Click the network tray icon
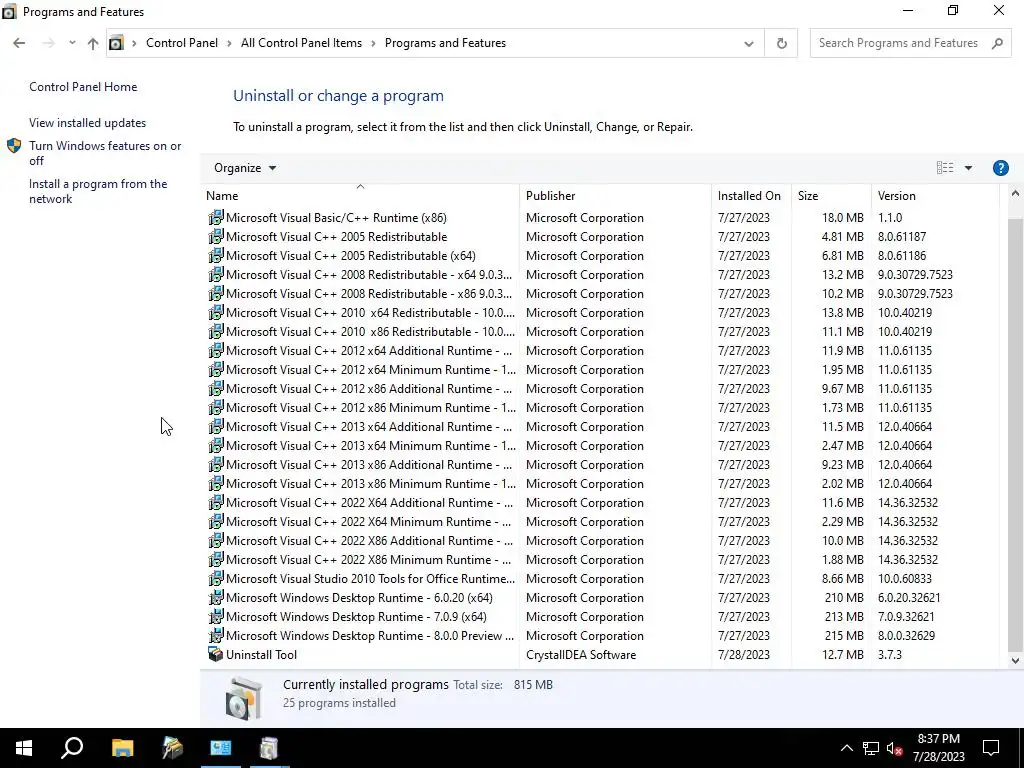The height and width of the screenshot is (768, 1024). [871, 748]
